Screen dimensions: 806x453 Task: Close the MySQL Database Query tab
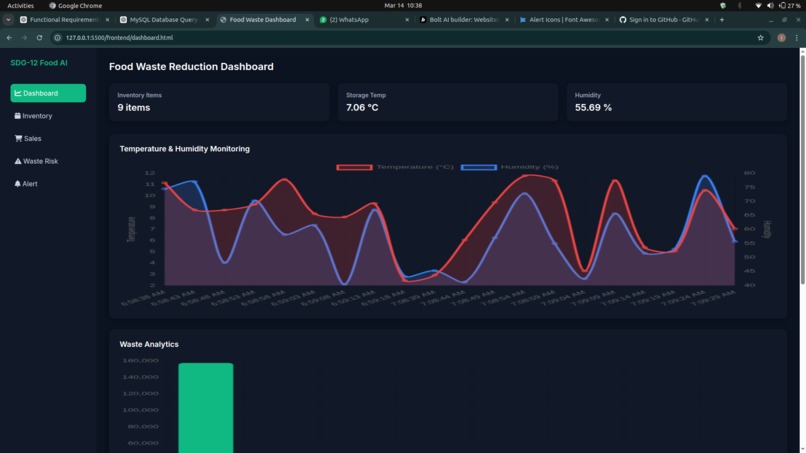click(207, 20)
